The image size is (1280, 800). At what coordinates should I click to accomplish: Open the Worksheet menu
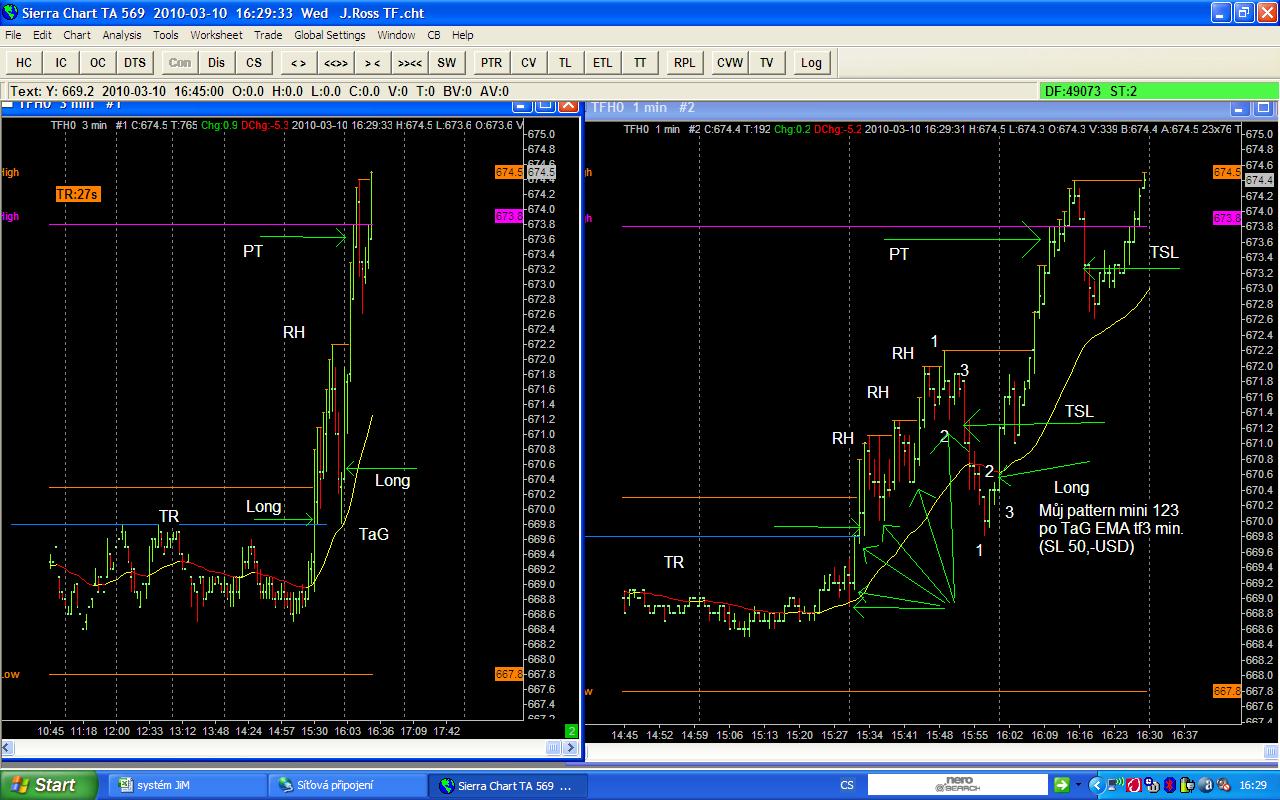click(x=216, y=35)
